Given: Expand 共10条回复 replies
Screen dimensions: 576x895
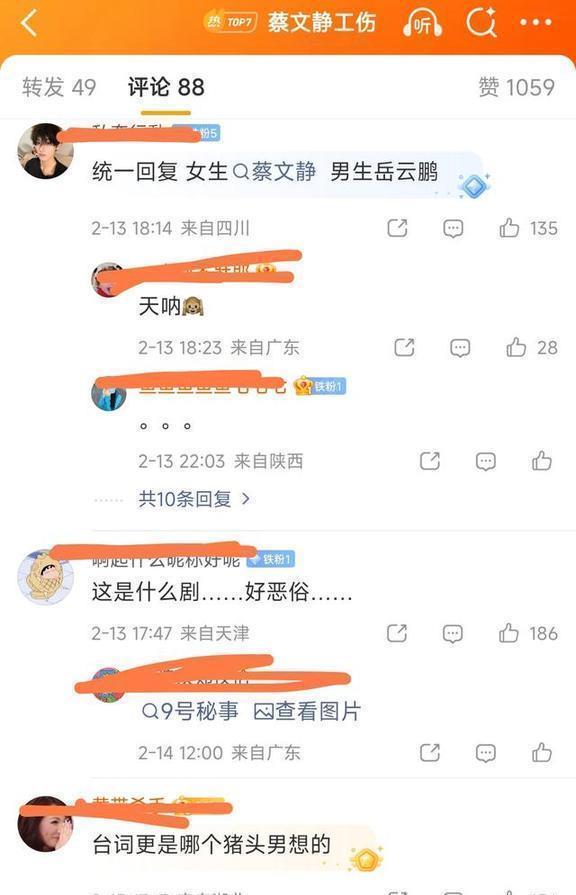Looking at the screenshot, I should tap(194, 499).
